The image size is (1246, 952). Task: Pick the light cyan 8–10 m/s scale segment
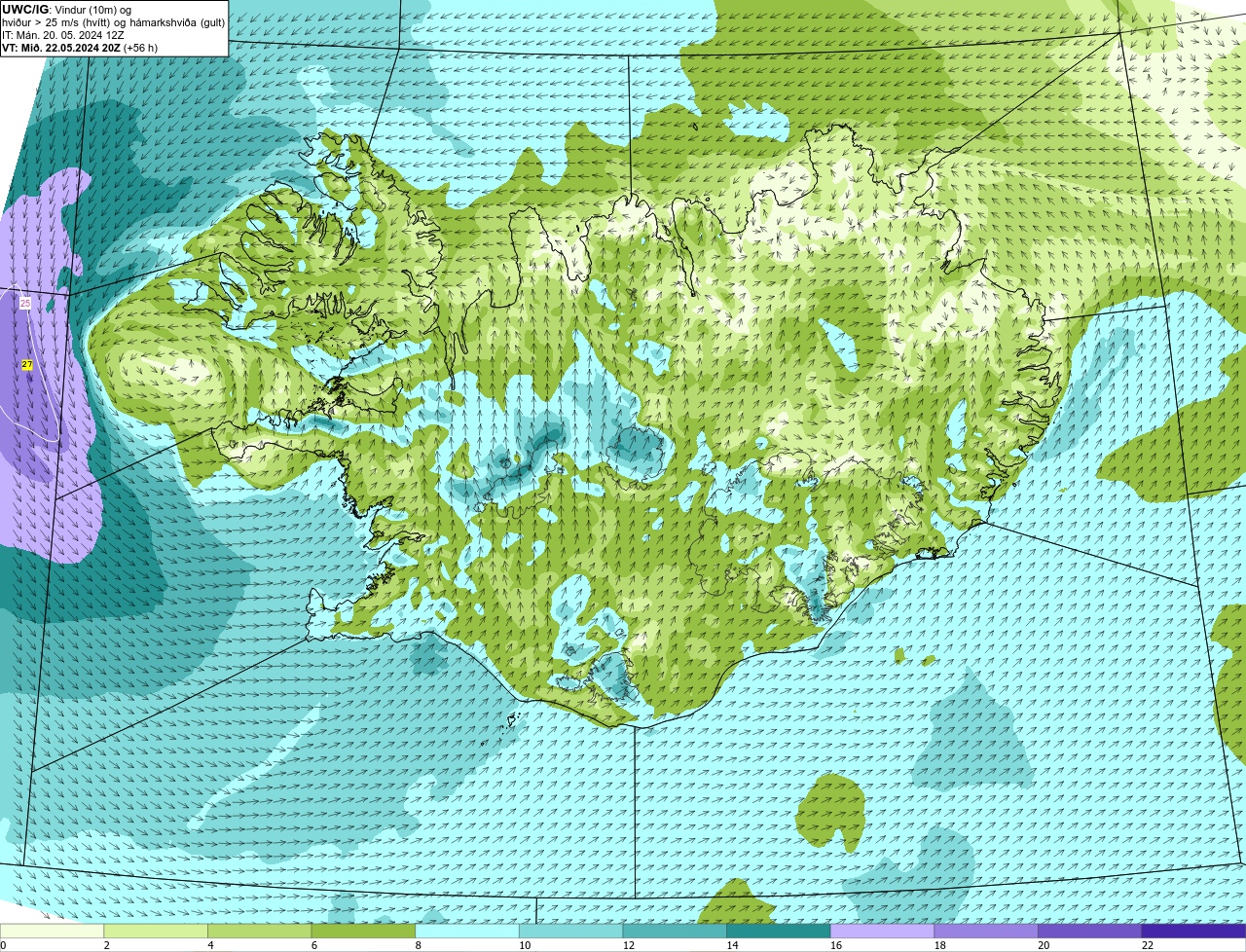pos(467,931)
